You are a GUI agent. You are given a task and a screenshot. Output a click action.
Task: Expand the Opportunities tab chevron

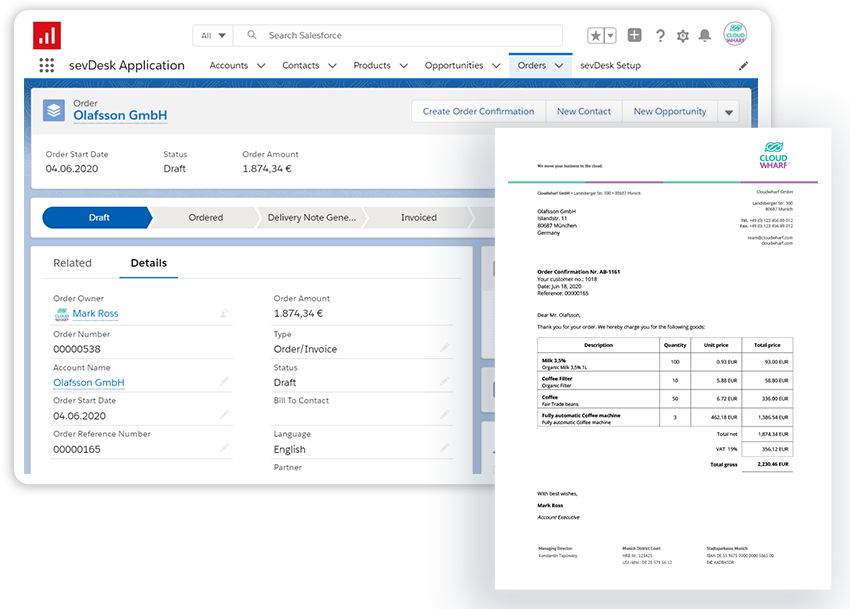pyautogui.click(x=496, y=66)
